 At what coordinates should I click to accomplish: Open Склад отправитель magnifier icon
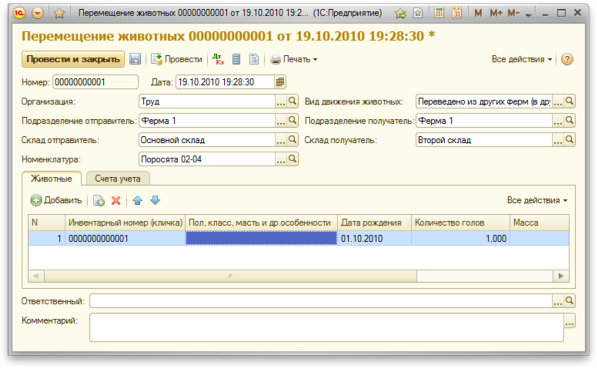(292, 140)
